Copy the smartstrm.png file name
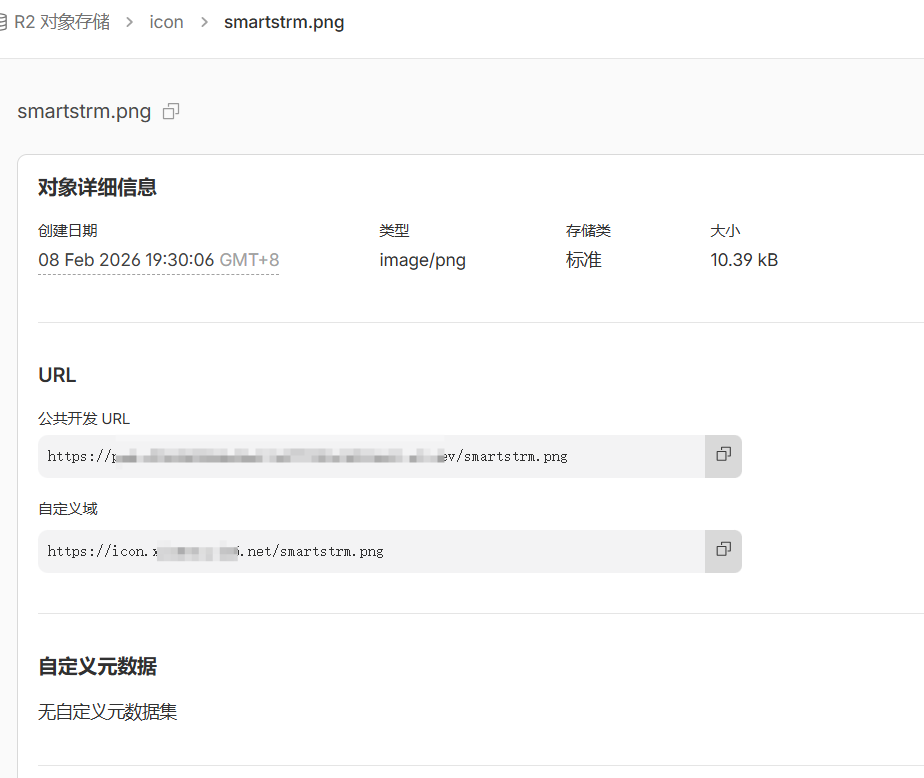The width and height of the screenshot is (924, 778). (x=171, y=111)
